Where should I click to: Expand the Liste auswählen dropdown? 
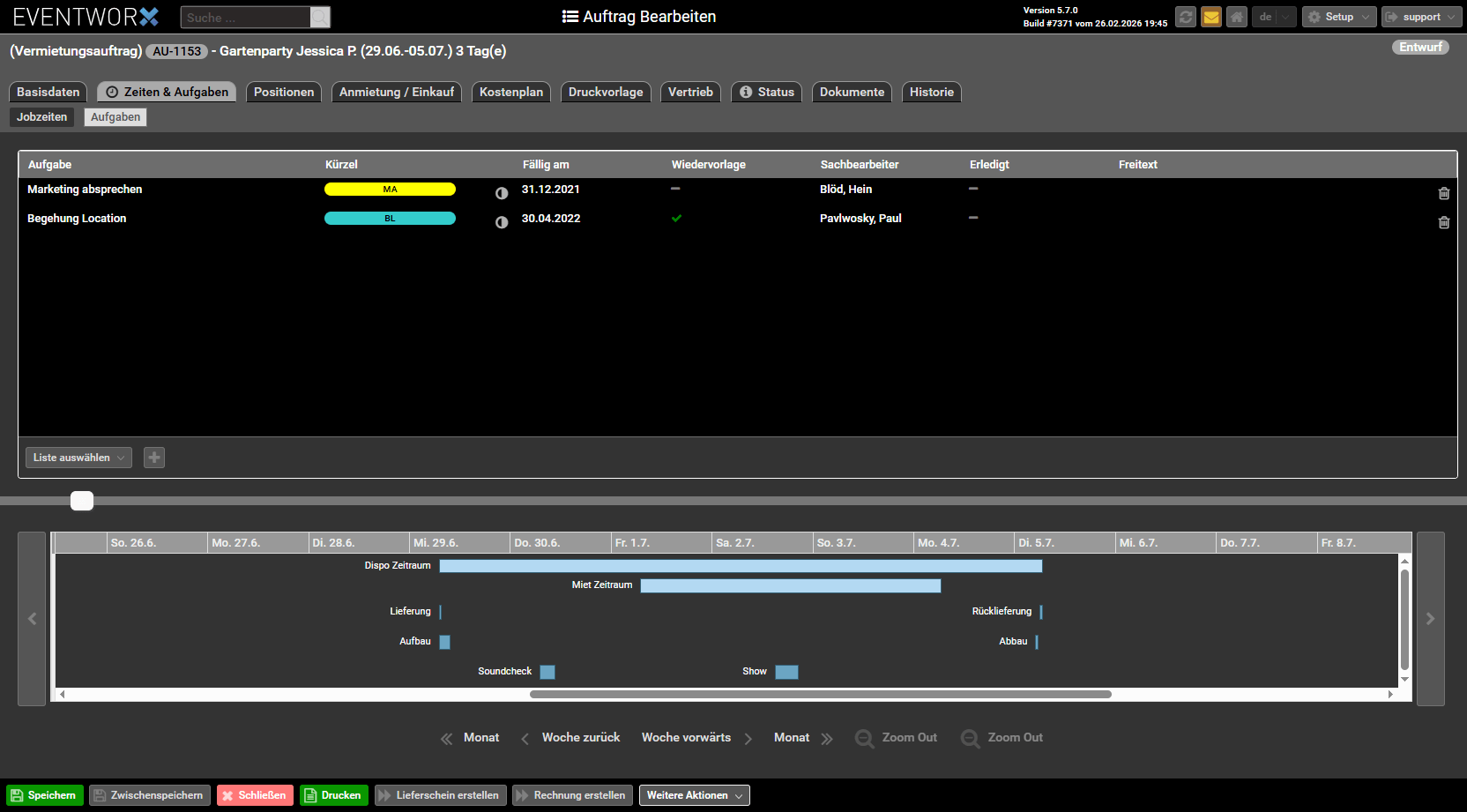point(78,458)
